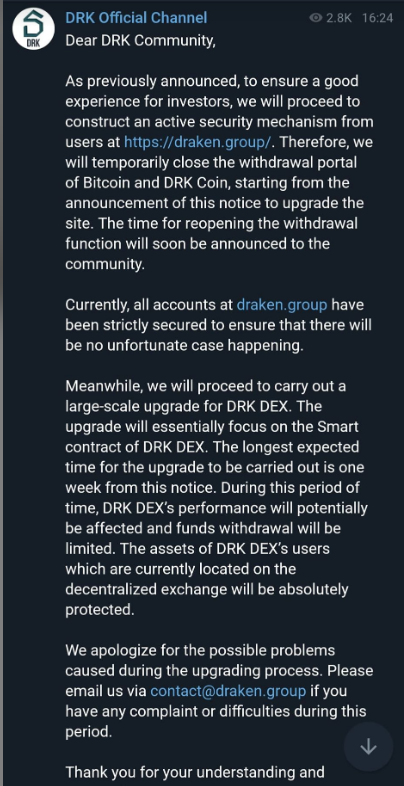Follow the draken.group link after 'all accounts at'
This screenshot has height=786, width=404.
[x=282, y=305]
